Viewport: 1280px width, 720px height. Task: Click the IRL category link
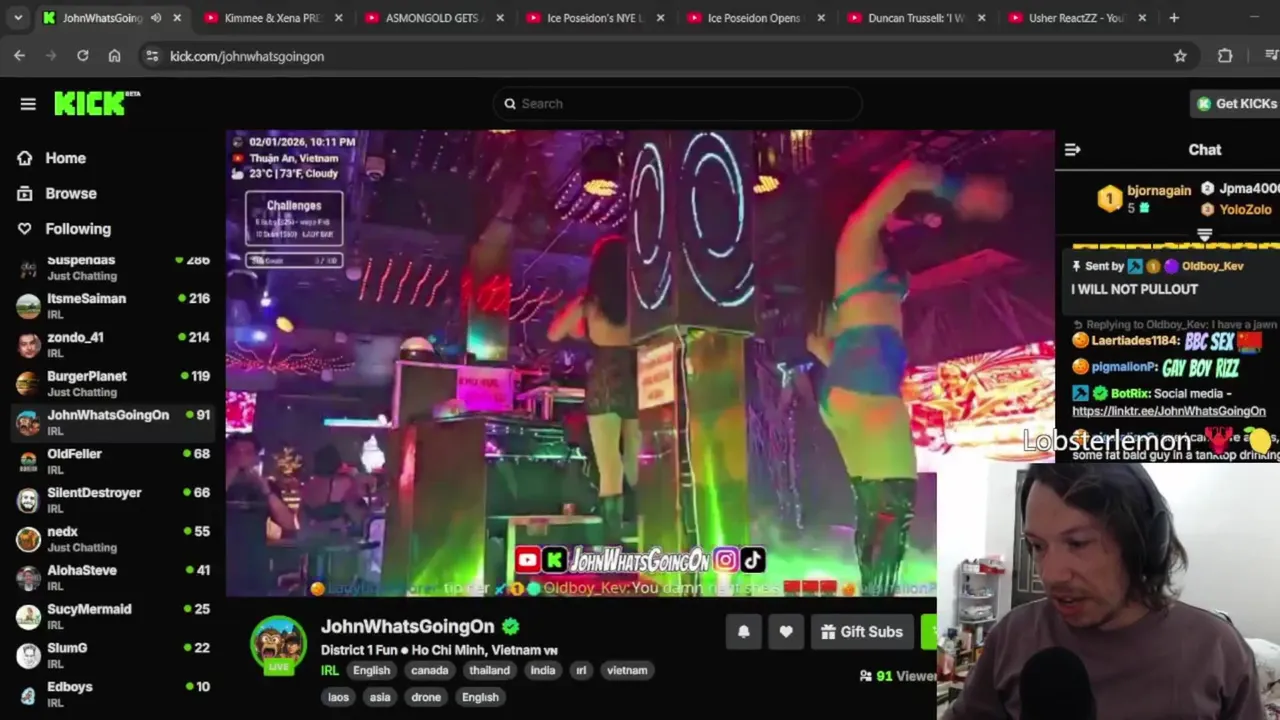pos(329,670)
